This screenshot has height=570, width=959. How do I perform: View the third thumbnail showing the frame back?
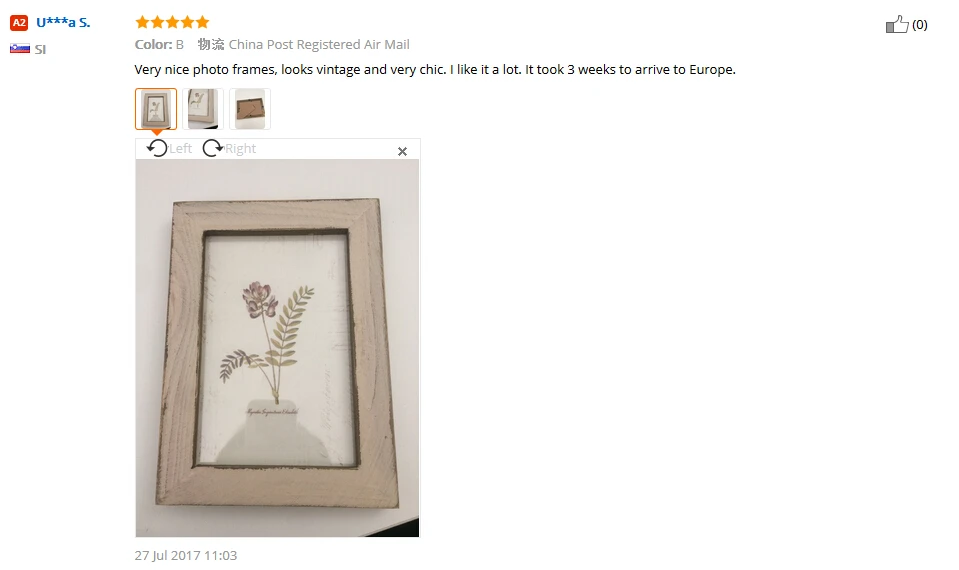[250, 109]
